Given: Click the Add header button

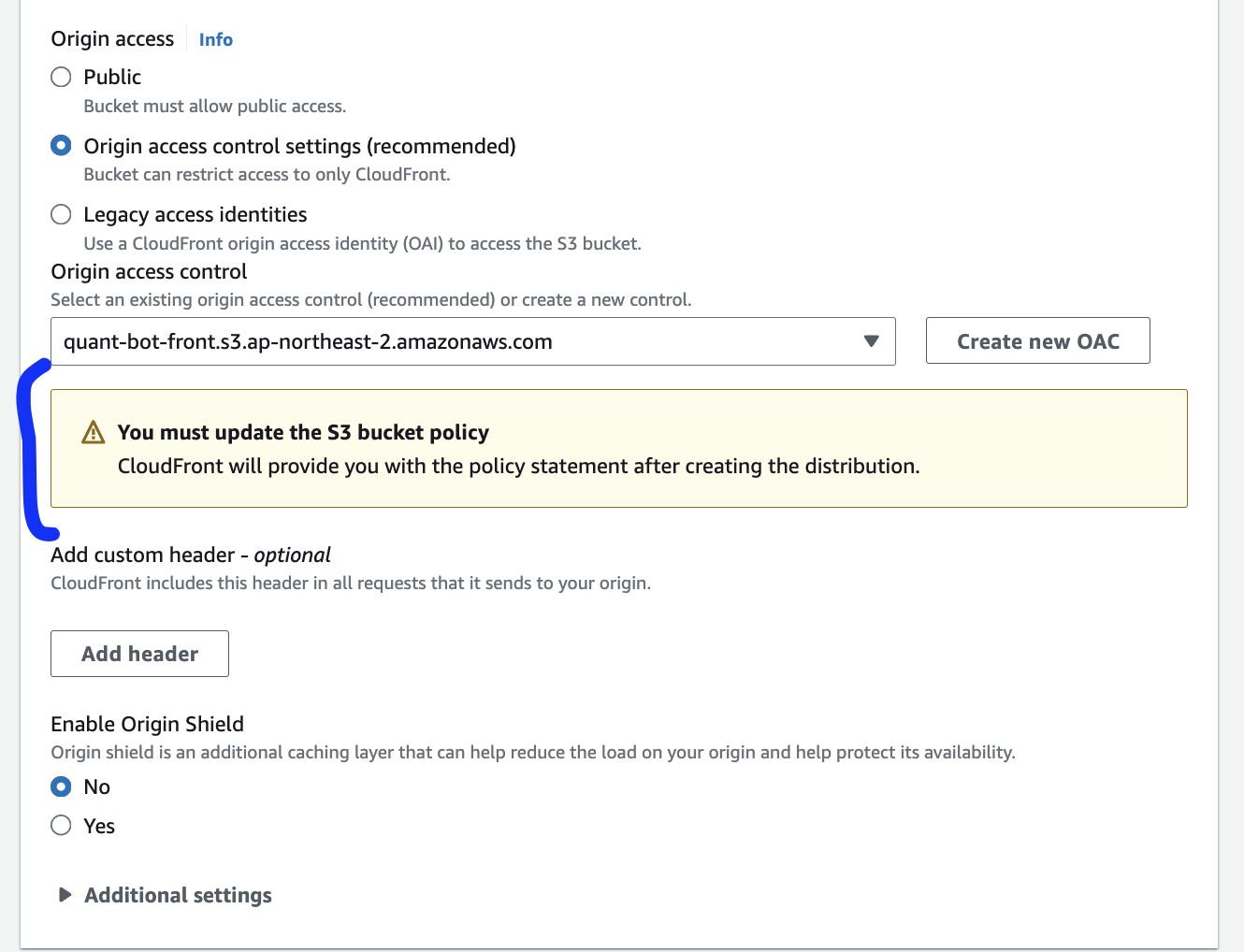Looking at the screenshot, I should pyautogui.click(x=139, y=654).
